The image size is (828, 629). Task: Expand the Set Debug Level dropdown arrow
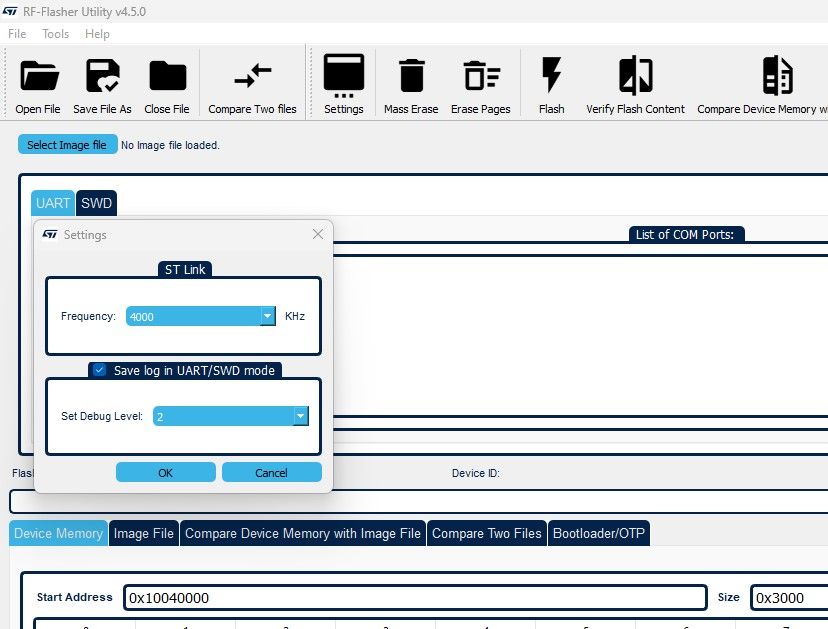300,416
